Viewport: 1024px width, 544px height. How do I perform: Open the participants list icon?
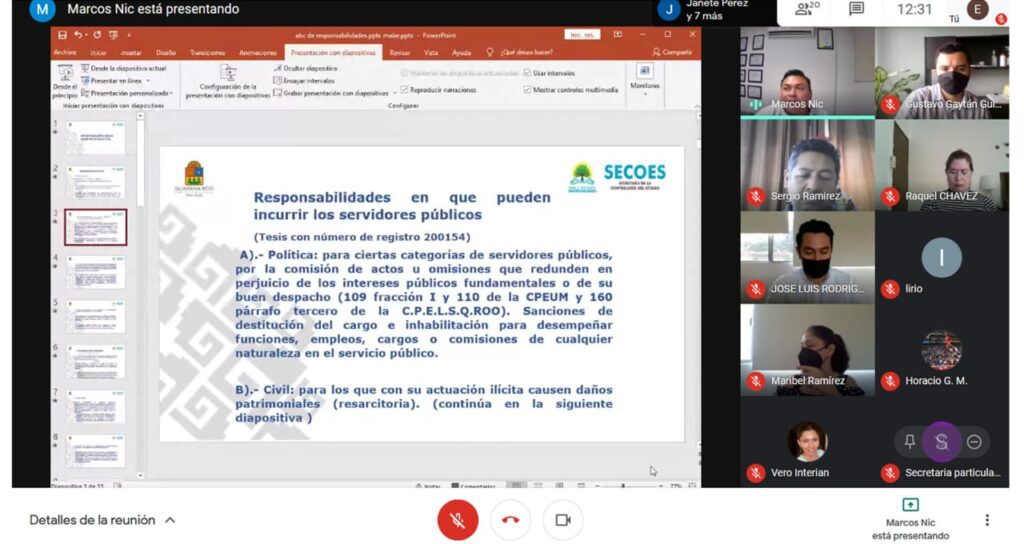click(805, 10)
